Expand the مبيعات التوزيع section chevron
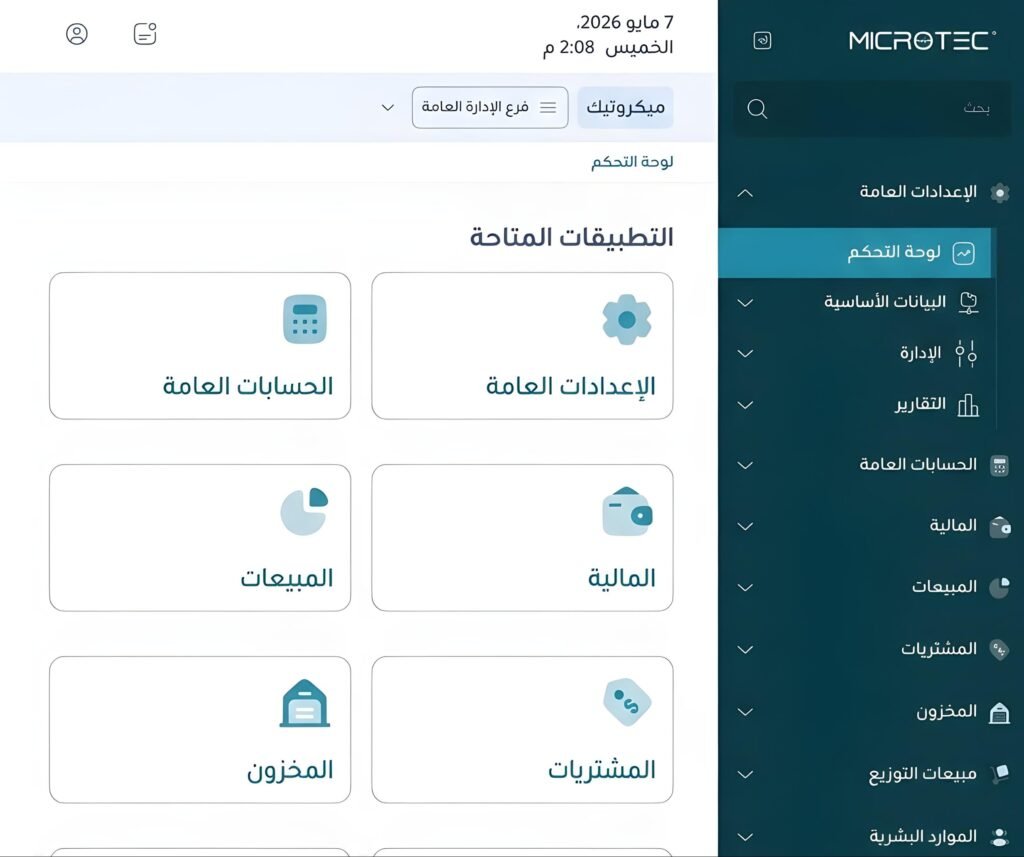This screenshot has height=857, width=1024. pos(745,775)
